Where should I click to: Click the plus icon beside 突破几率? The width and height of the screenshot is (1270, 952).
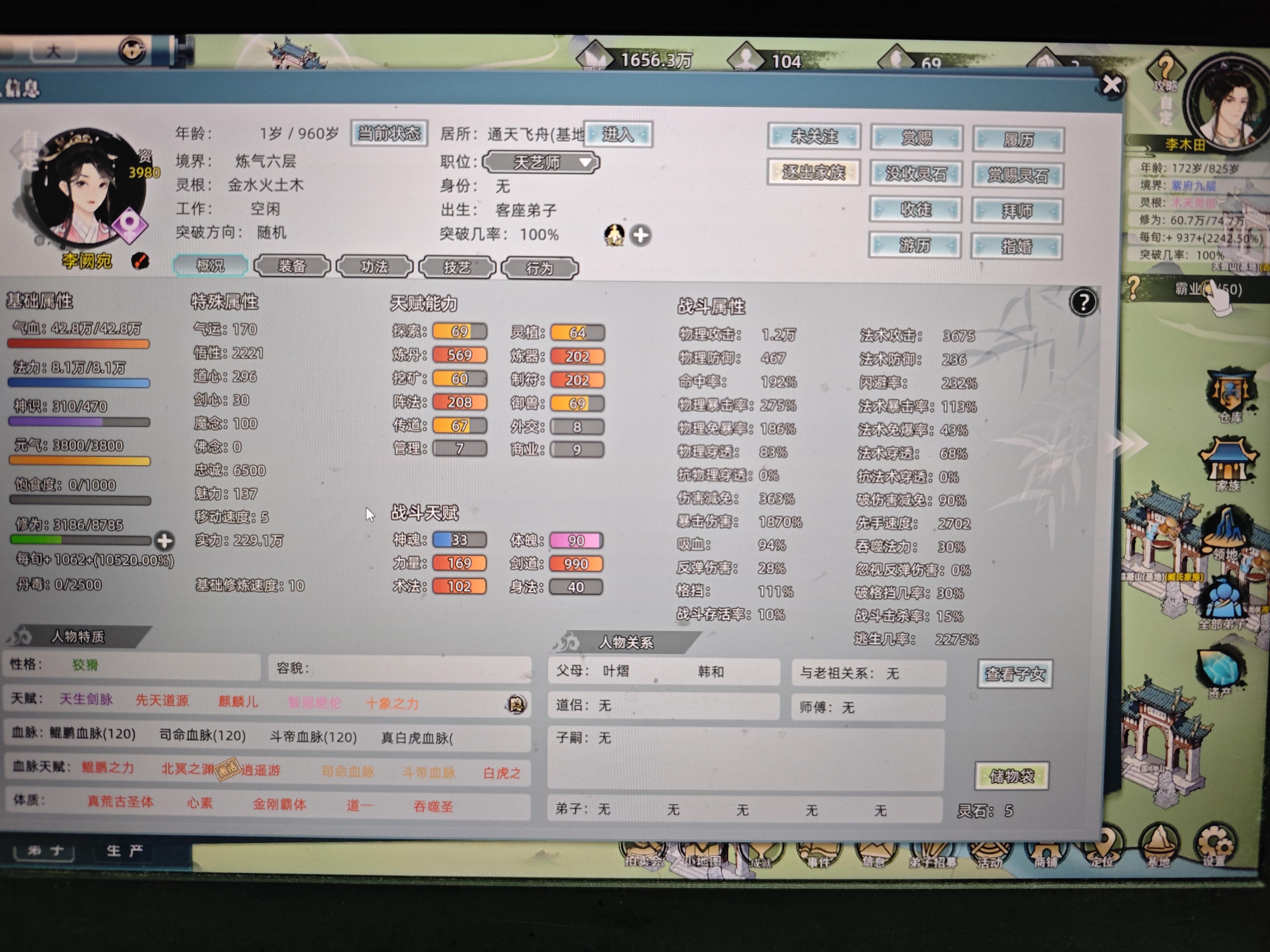pos(641,235)
